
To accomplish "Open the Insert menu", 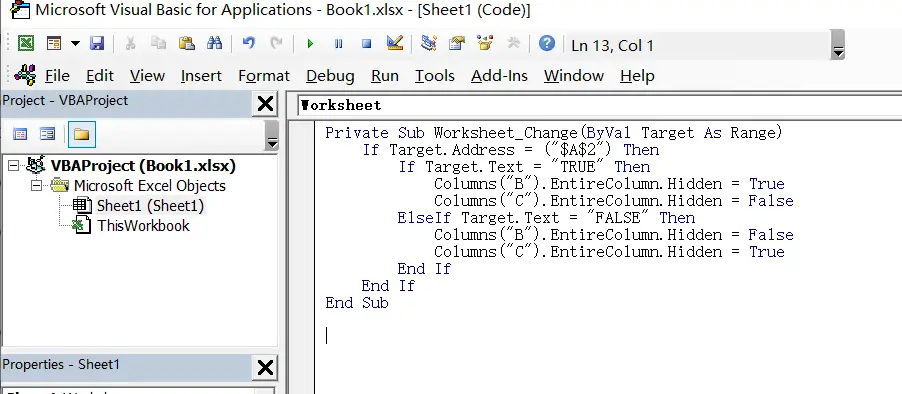I will (201, 76).
